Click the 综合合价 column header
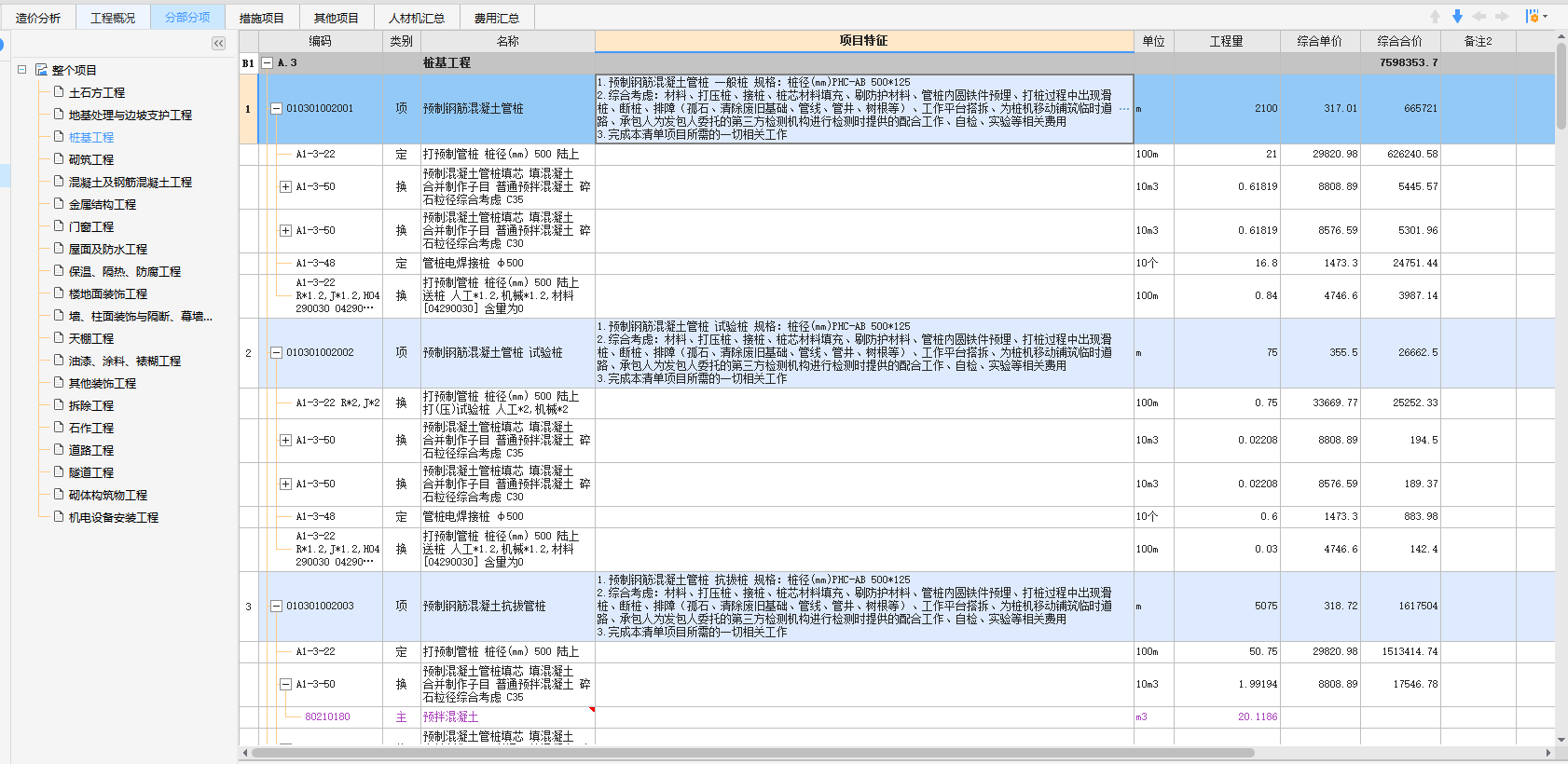 click(1400, 41)
